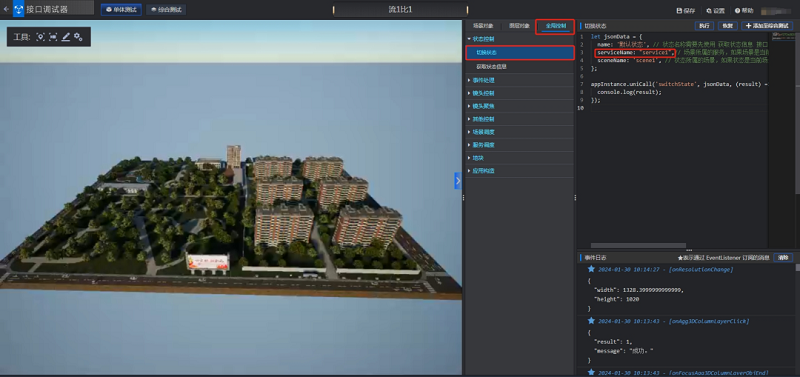This screenshot has height=377, width=800.
Task: Click star icon of onAgg3DColumnLayerClick log entry
Action: pyautogui.click(x=591, y=320)
